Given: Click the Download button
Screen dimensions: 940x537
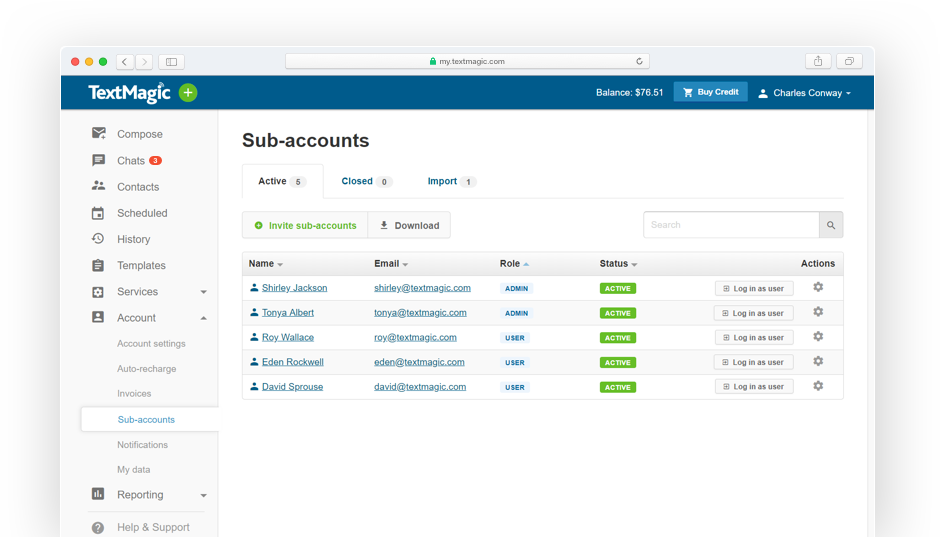Looking at the screenshot, I should click(409, 225).
